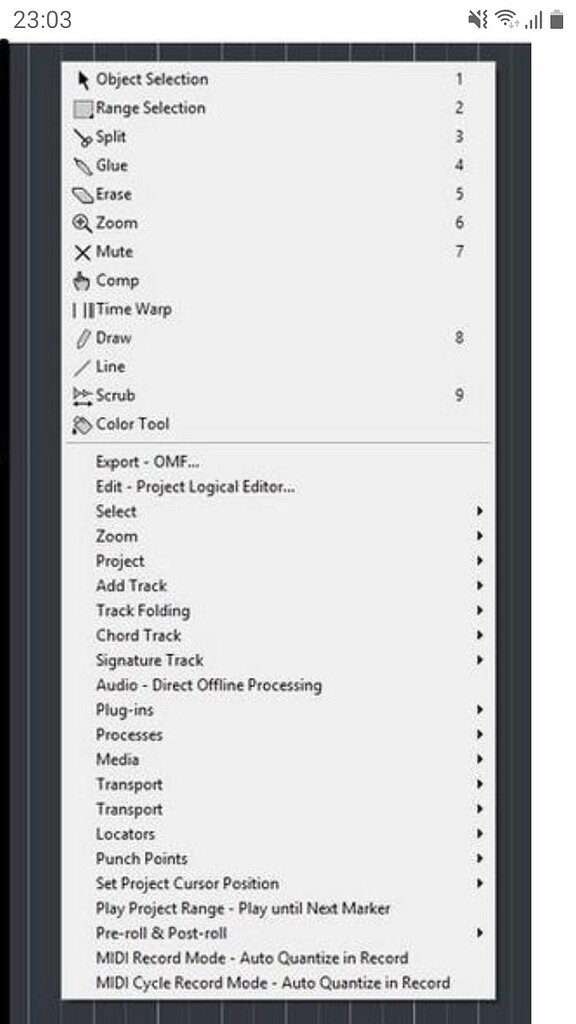Select the Glue tool icon

pos(83,166)
